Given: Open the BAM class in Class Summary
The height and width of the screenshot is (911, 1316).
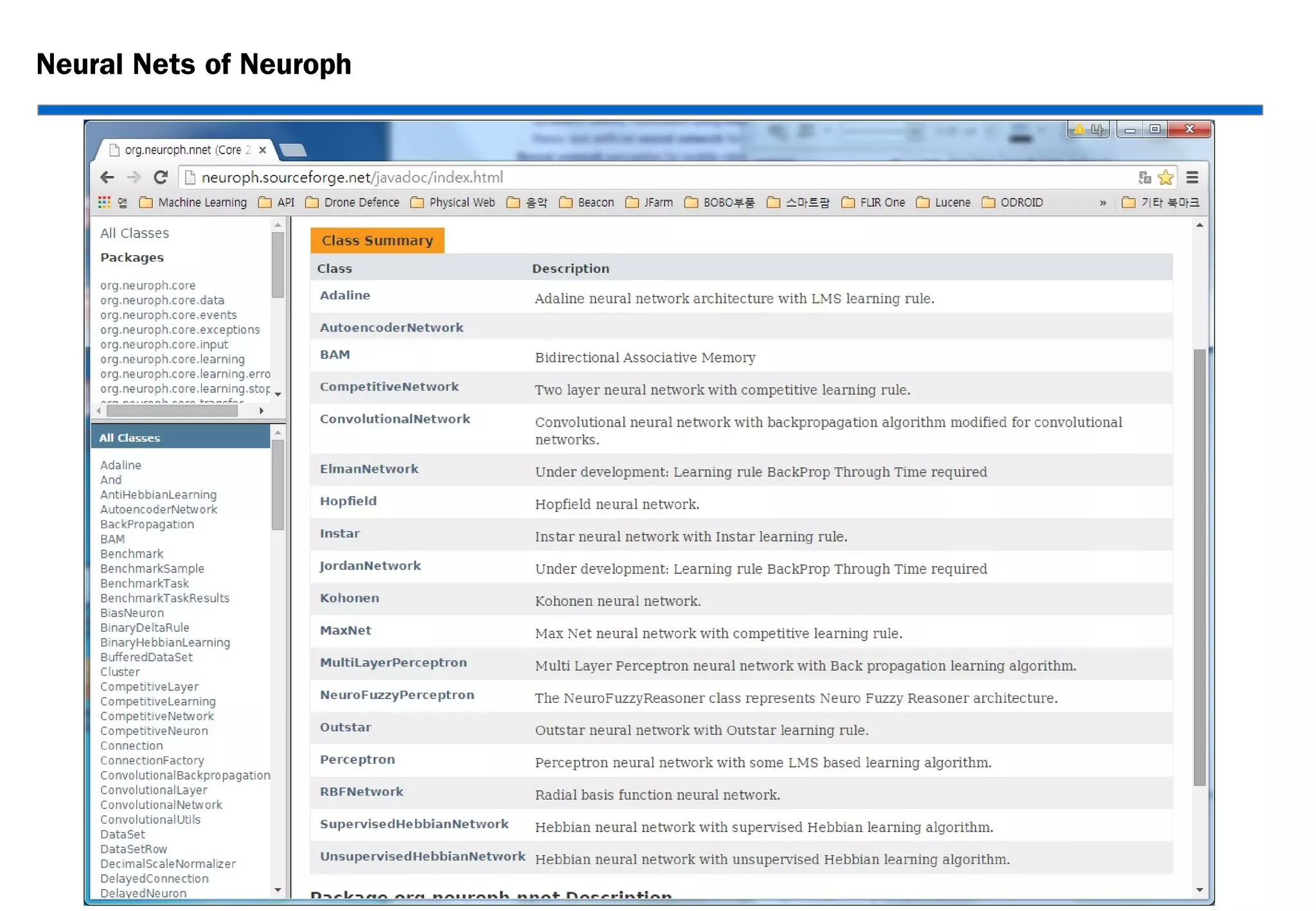Looking at the screenshot, I should click(x=335, y=355).
